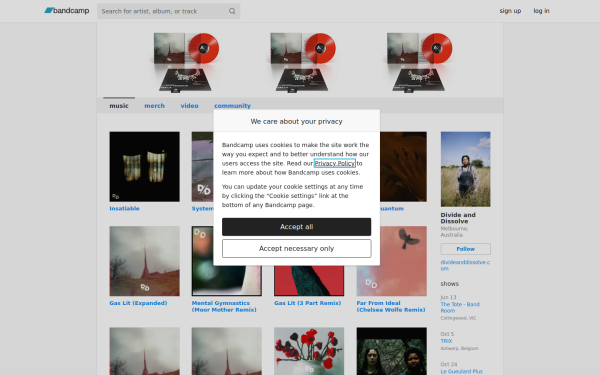Open Far From Ideal (Chelsea Wolfe Remix) link
The width and height of the screenshot is (600, 375).
[391, 307]
